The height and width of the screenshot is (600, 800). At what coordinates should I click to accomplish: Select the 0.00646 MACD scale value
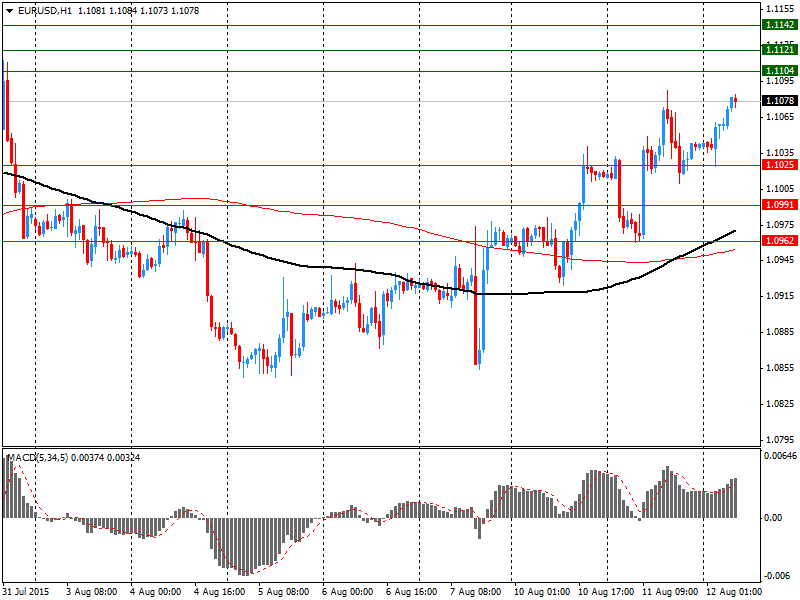coord(780,455)
